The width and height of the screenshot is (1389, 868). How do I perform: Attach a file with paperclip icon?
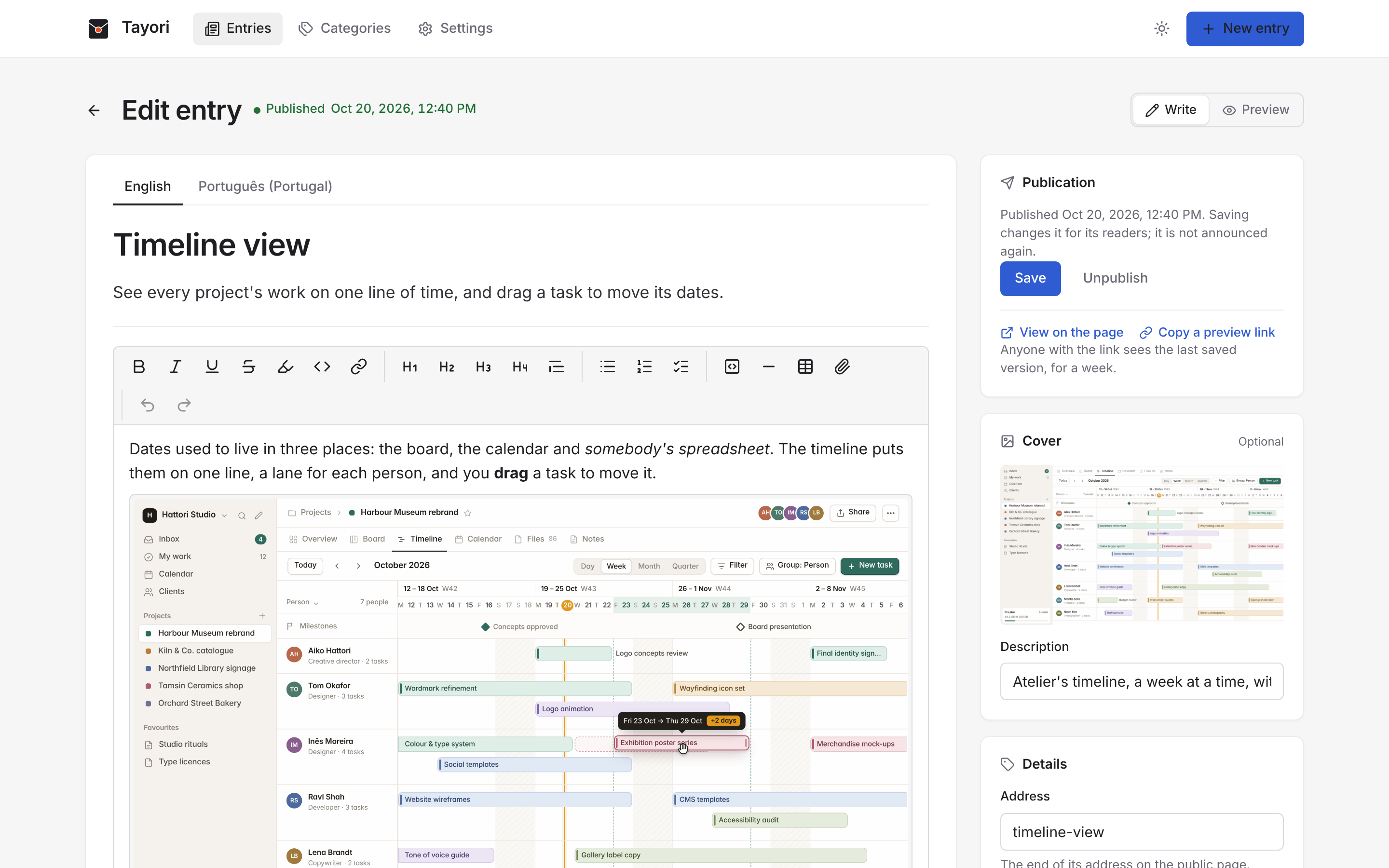click(842, 366)
